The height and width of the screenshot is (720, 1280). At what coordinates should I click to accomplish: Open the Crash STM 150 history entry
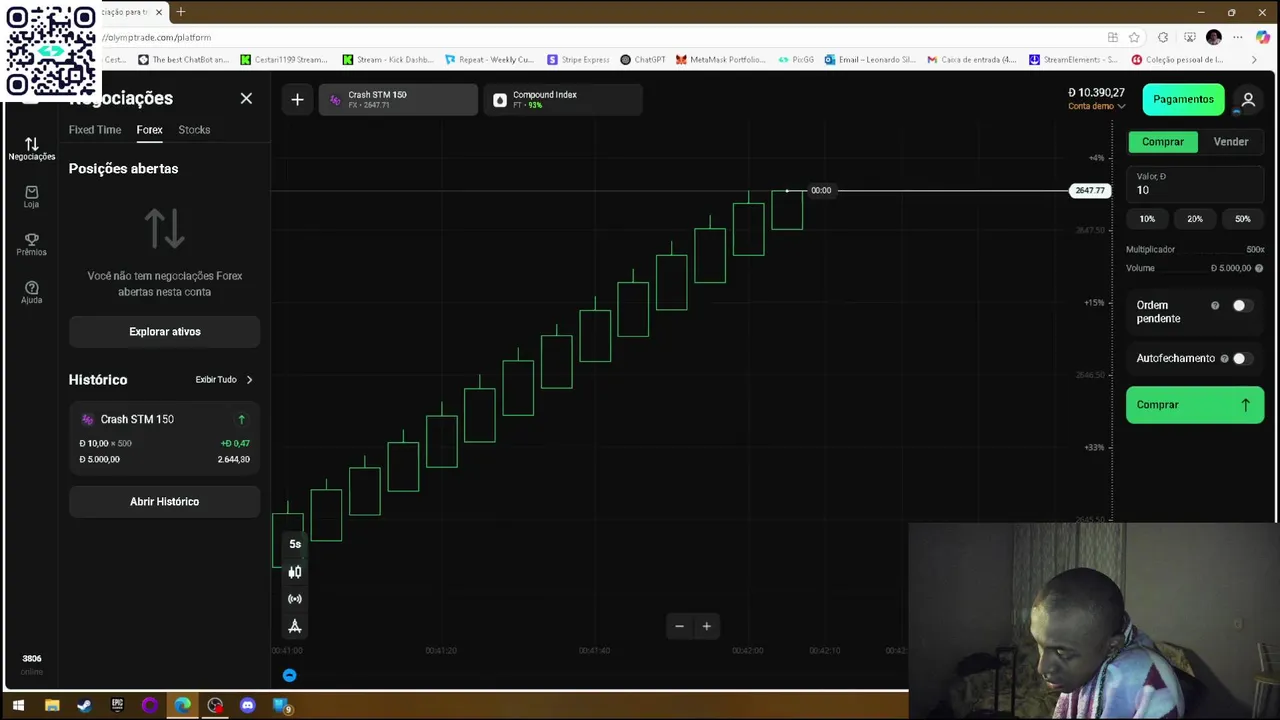pyautogui.click(x=164, y=438)
